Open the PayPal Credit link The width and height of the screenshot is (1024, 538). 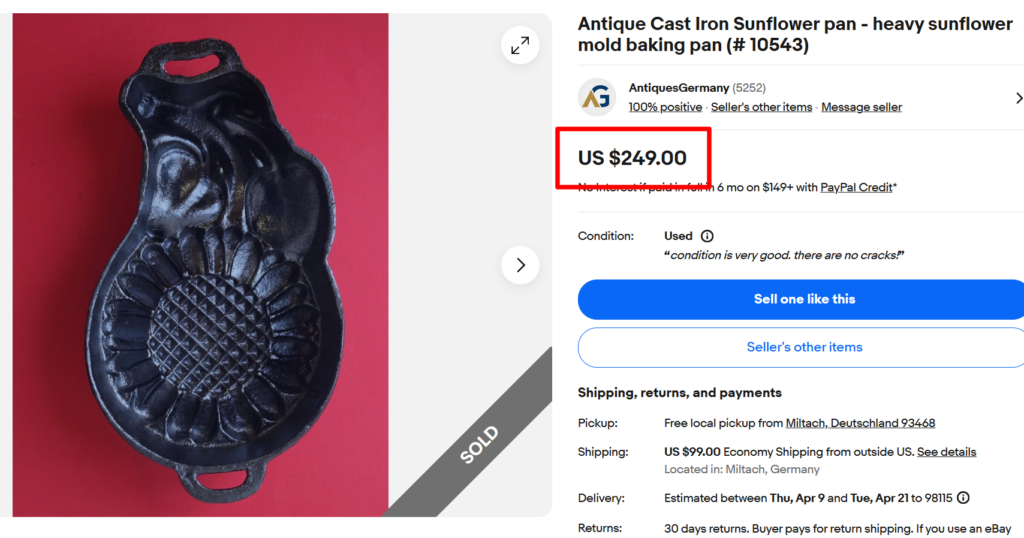tap(857, 187)
